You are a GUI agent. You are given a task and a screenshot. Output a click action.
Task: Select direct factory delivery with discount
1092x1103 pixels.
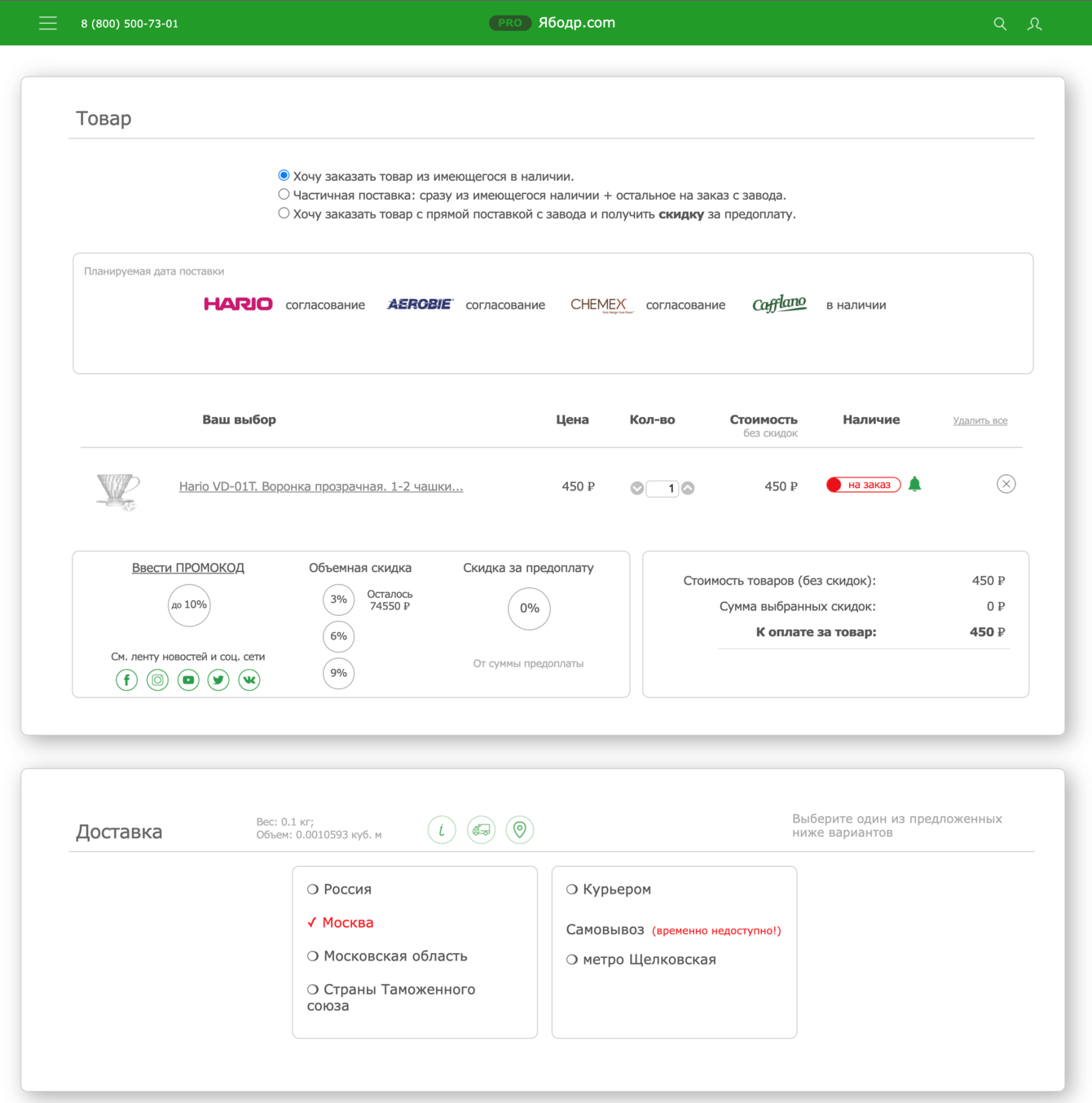pyautogui.click(x=284, y=213)
